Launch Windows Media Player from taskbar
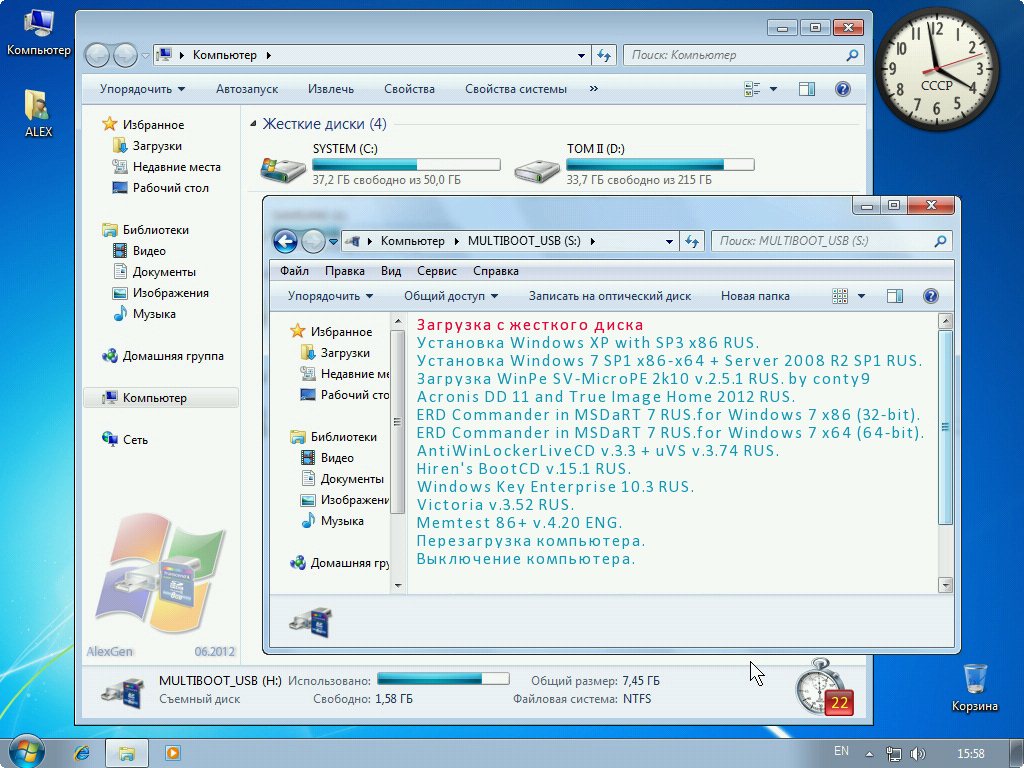This screenshot has height=768, width=1024. pyautogui.click(x=172, y=752)
